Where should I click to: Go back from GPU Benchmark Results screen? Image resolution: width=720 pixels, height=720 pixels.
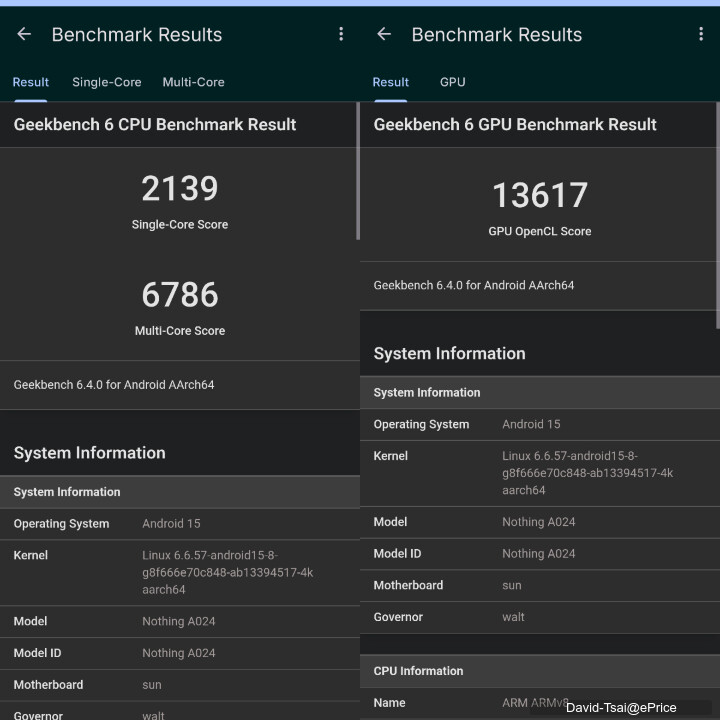click(384, 34)
